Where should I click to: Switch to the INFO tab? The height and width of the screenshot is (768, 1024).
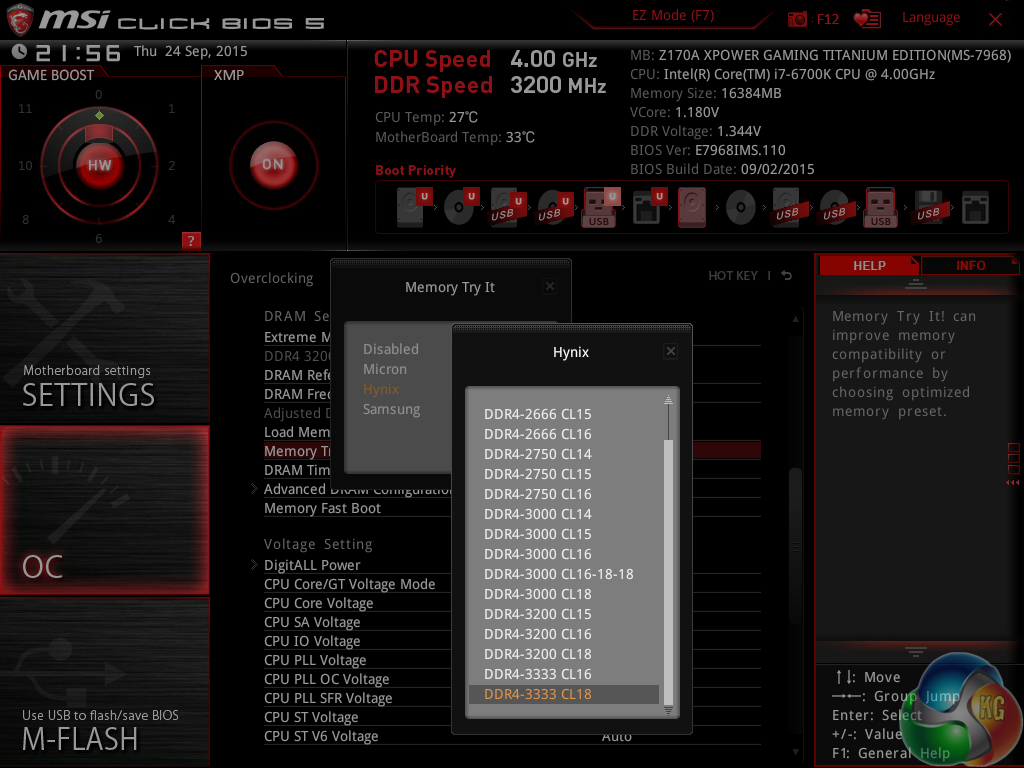tap(970, 266)
